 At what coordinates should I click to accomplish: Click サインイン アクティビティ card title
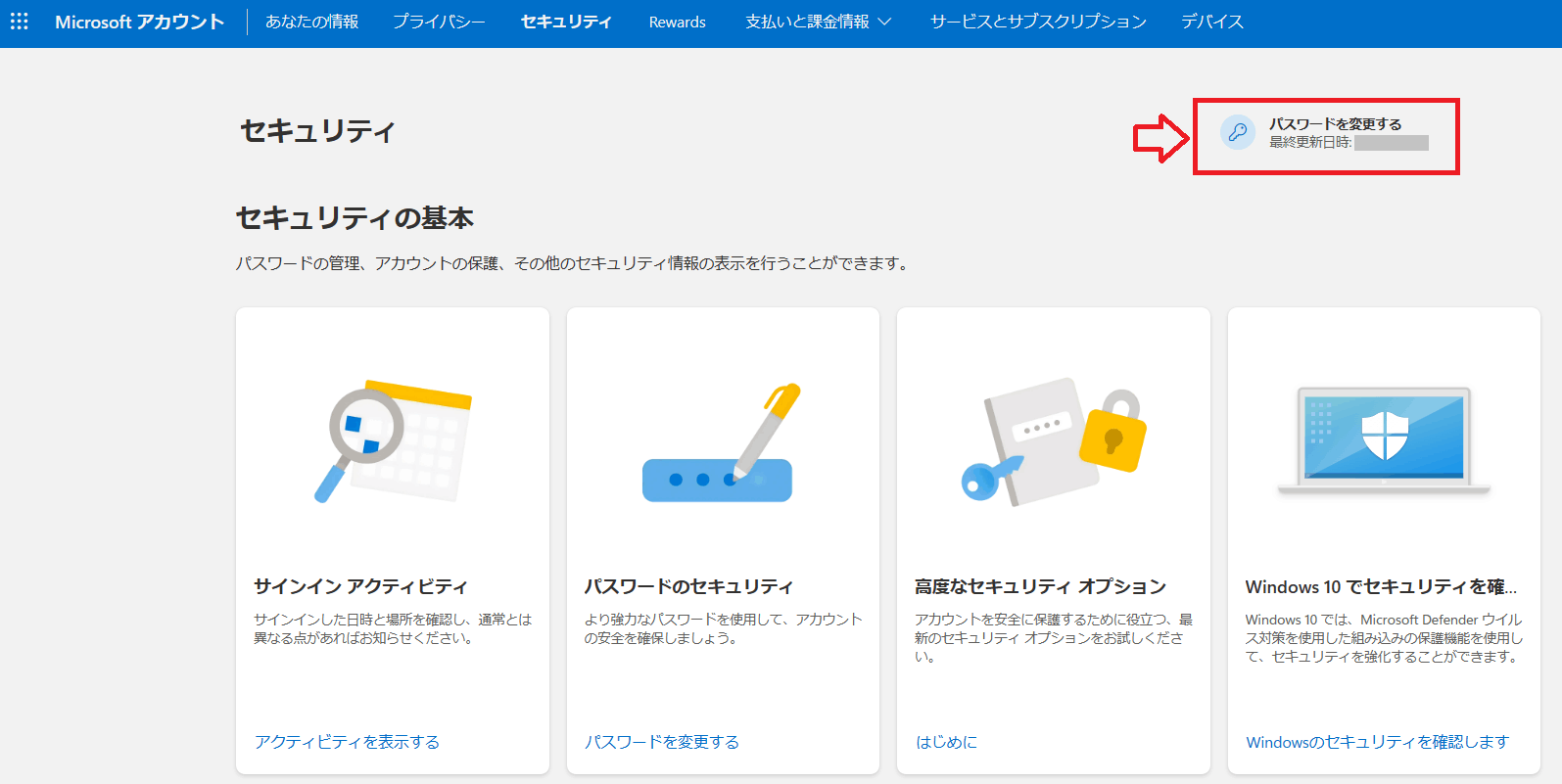(x=361, y=586)
